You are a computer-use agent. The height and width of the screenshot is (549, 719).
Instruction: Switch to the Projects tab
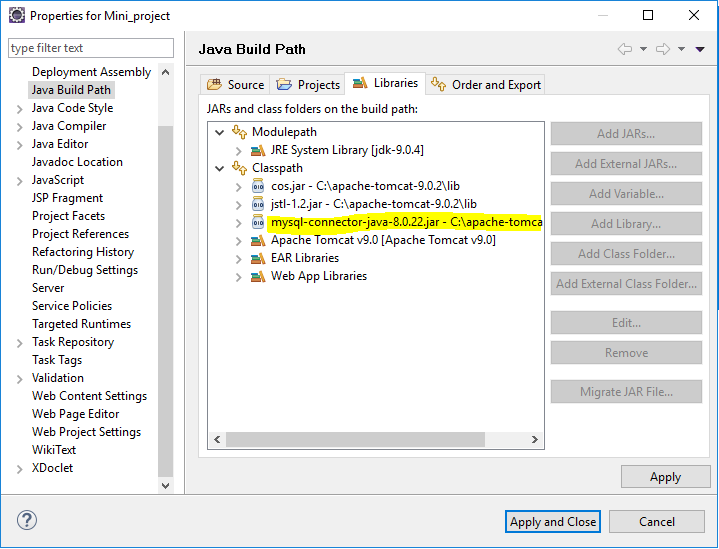point(307,84)
